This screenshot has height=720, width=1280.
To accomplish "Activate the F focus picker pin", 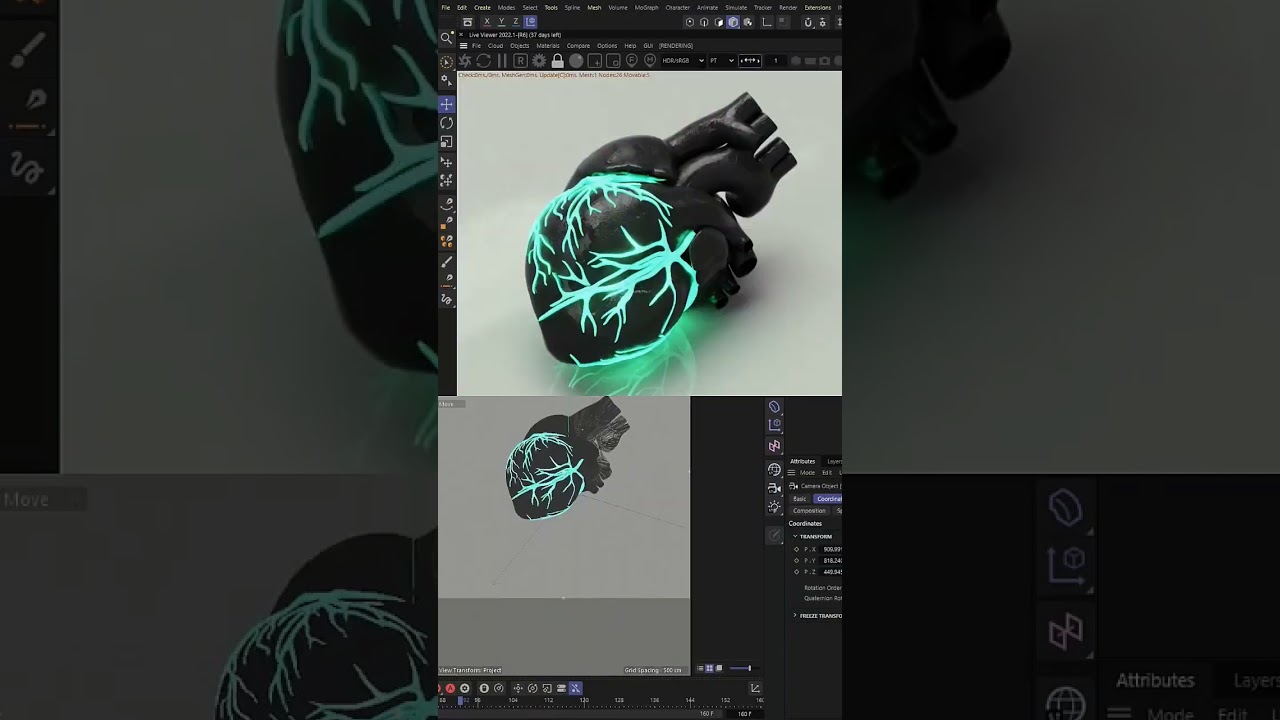I will [632, 60].
